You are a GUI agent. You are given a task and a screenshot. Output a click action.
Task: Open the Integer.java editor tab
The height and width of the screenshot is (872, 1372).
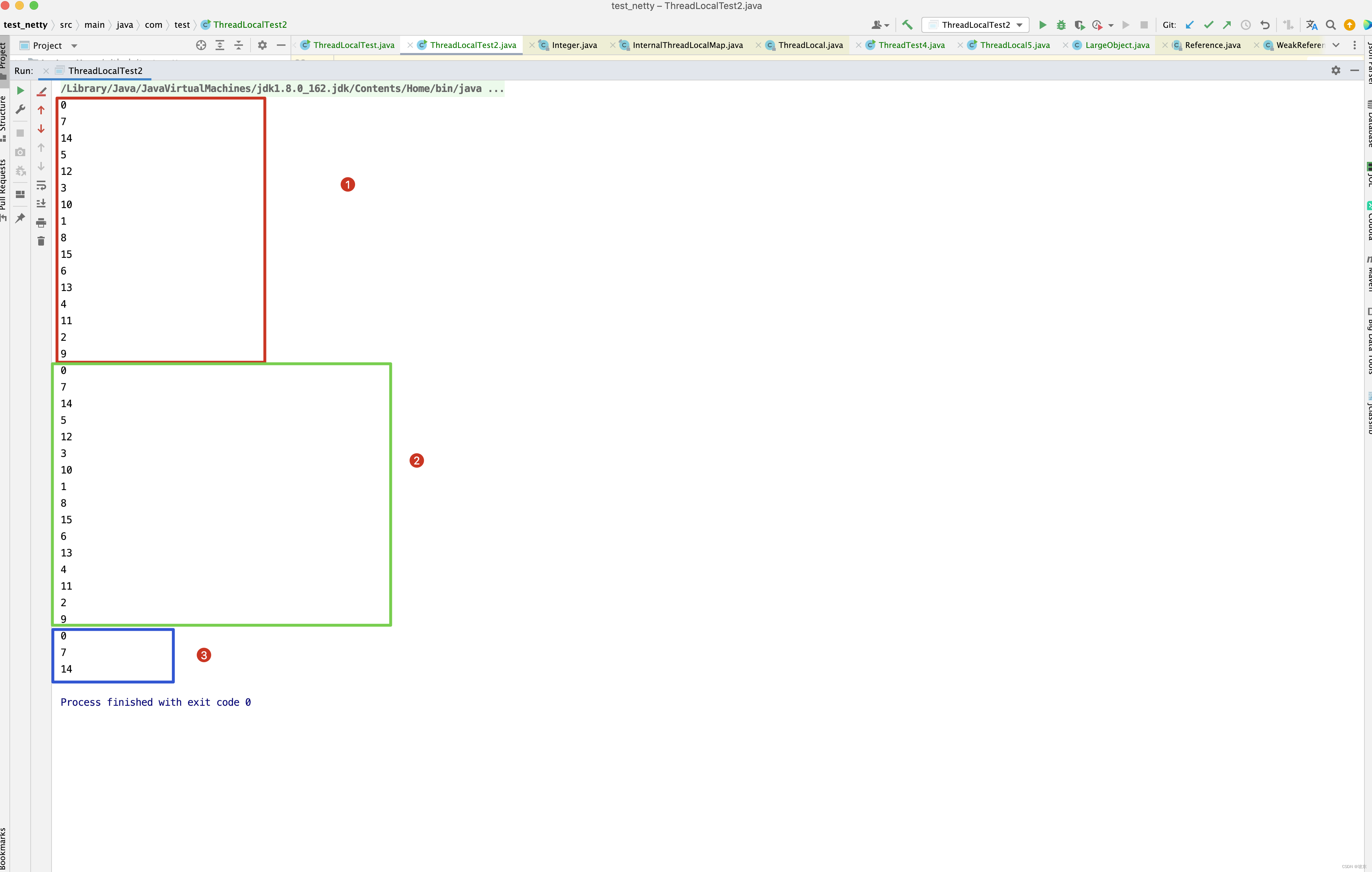click(574, 45)
